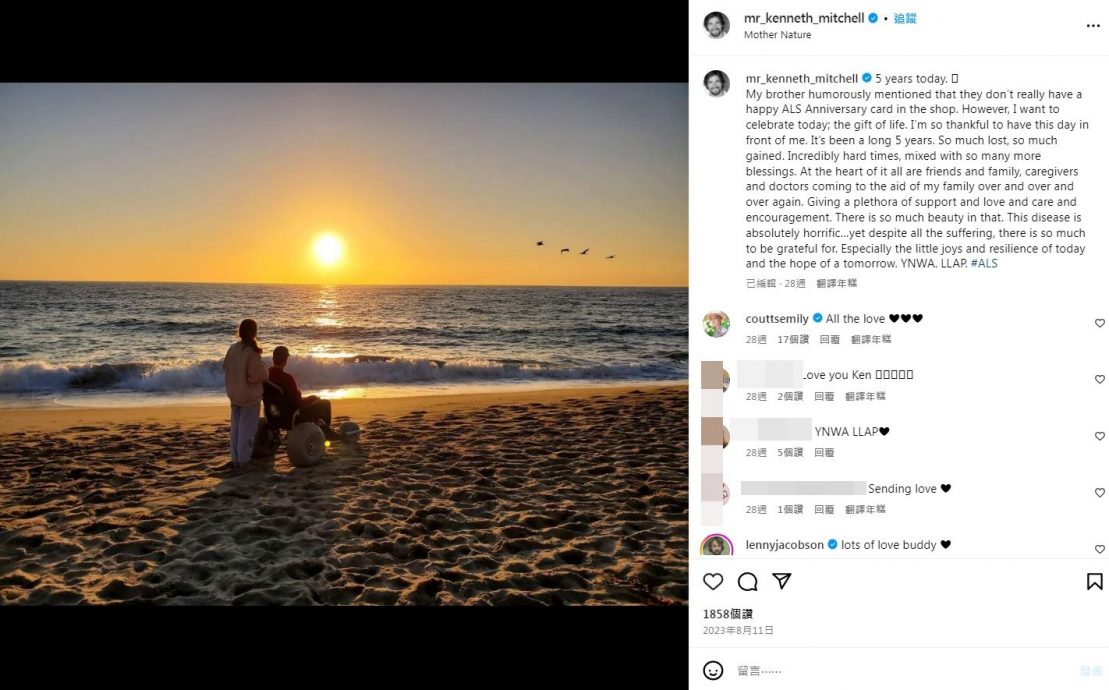The height and width of the screenshot is (690, 1109).
Task: Open the emoji picker in comment box
Action: click(713, 671)
